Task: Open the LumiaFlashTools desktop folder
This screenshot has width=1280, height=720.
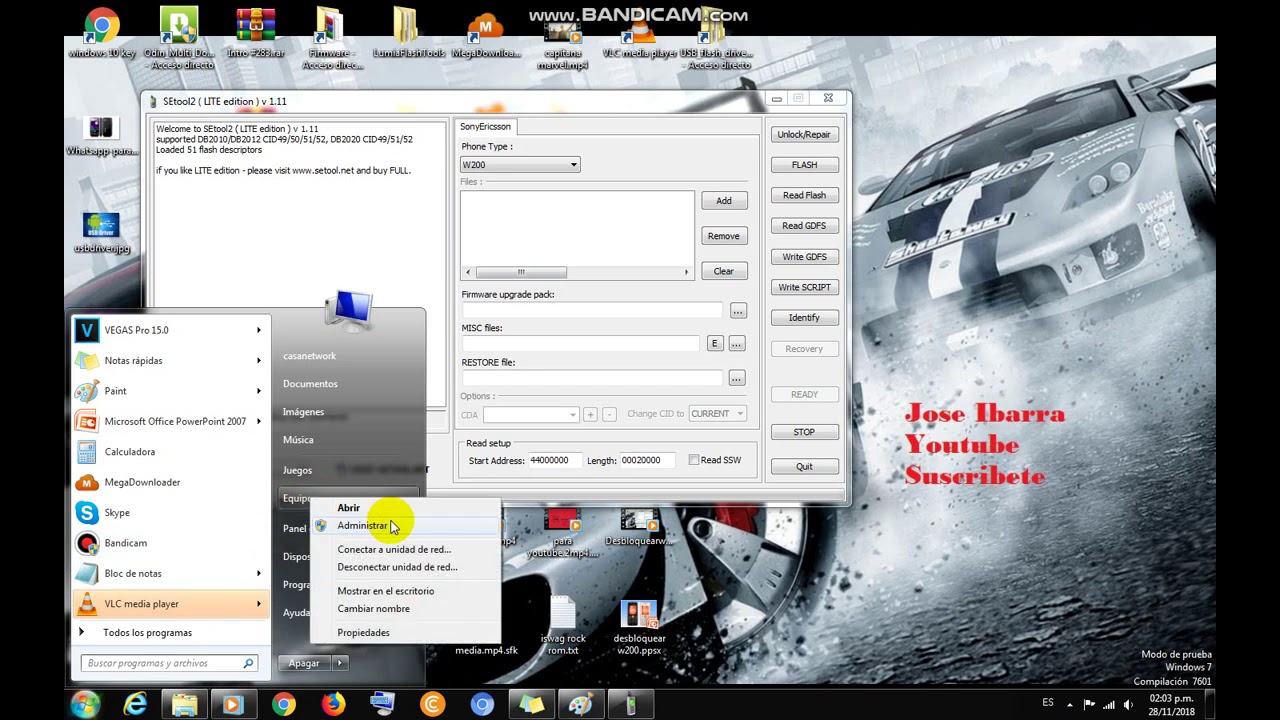Action: click(x=408, y=34)
